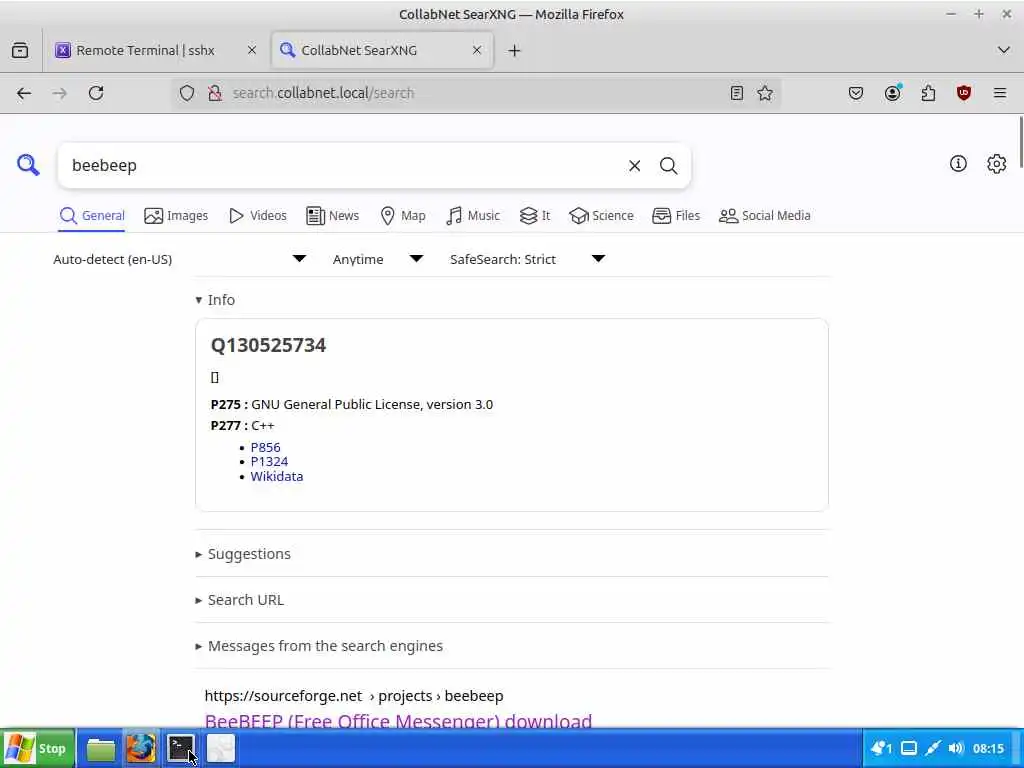Open the Anytime time-range dropdown
Viewport: 1024px width, 768px height.
378,259
